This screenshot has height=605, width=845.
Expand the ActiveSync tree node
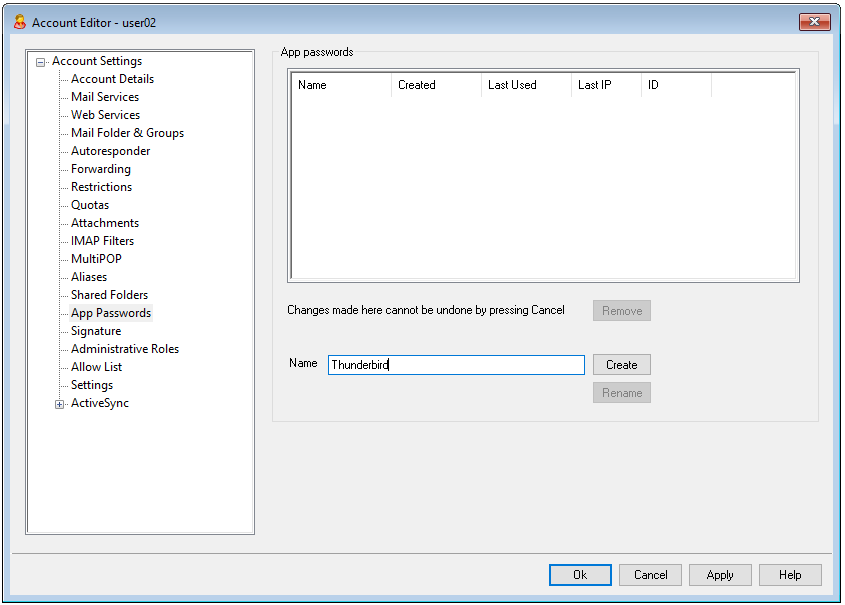tap(59, 403)
